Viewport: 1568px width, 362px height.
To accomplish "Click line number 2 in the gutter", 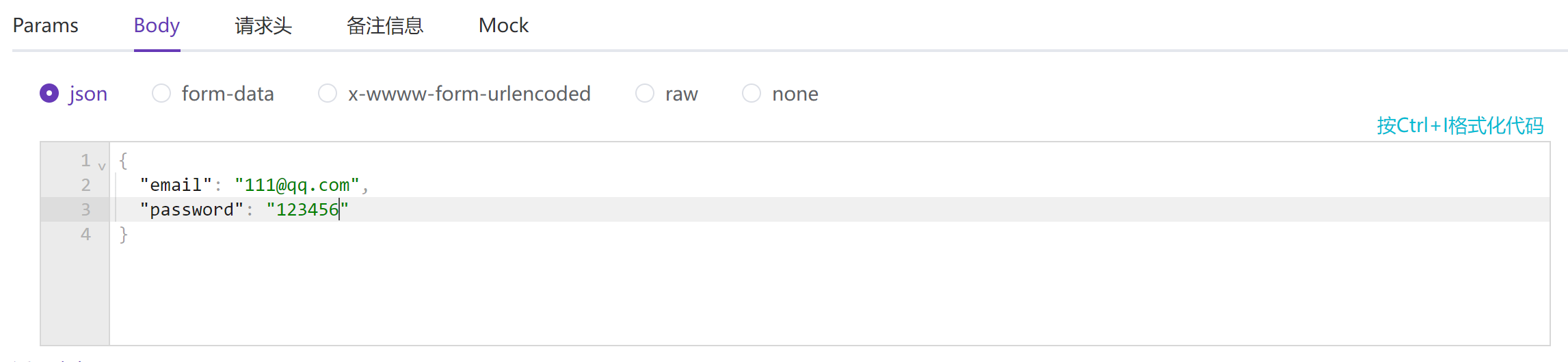I will tap(85, 185).
